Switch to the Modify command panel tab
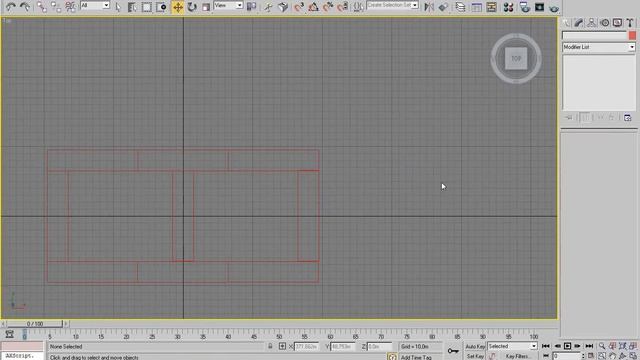Screen dimensions: 640x360 tap(578, 23)
